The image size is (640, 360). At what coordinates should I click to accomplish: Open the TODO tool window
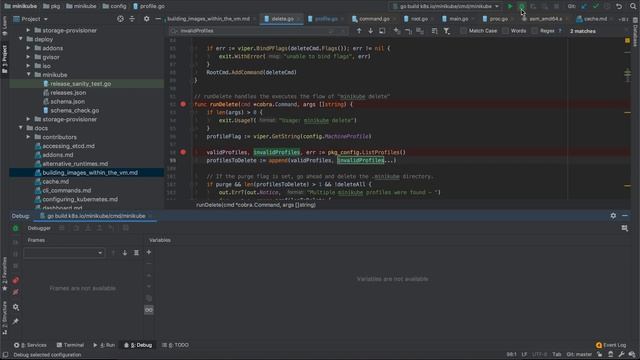pos(176,345)
